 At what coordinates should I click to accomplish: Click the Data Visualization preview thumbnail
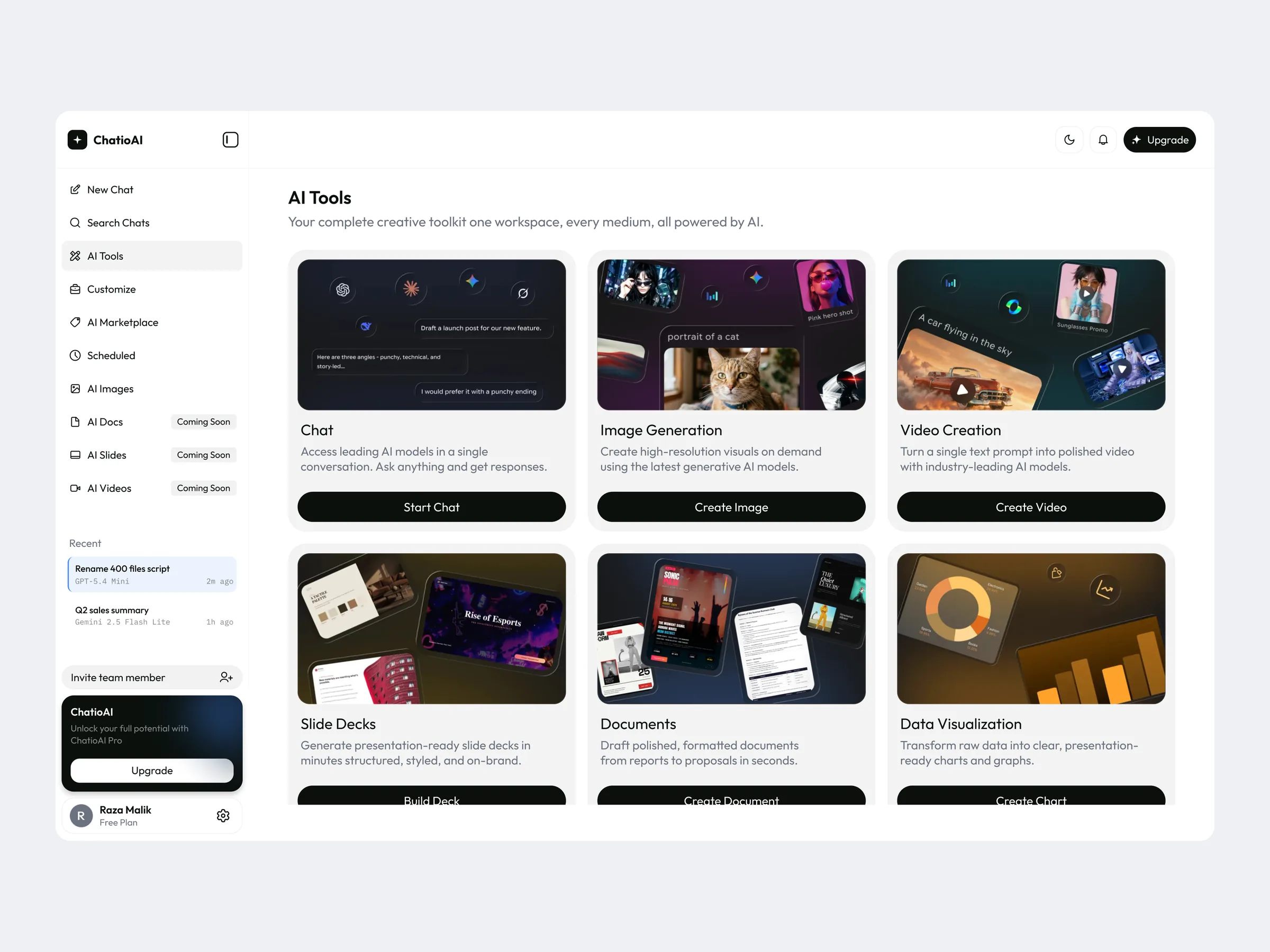pyautogui.click(x=1031, y=629)
